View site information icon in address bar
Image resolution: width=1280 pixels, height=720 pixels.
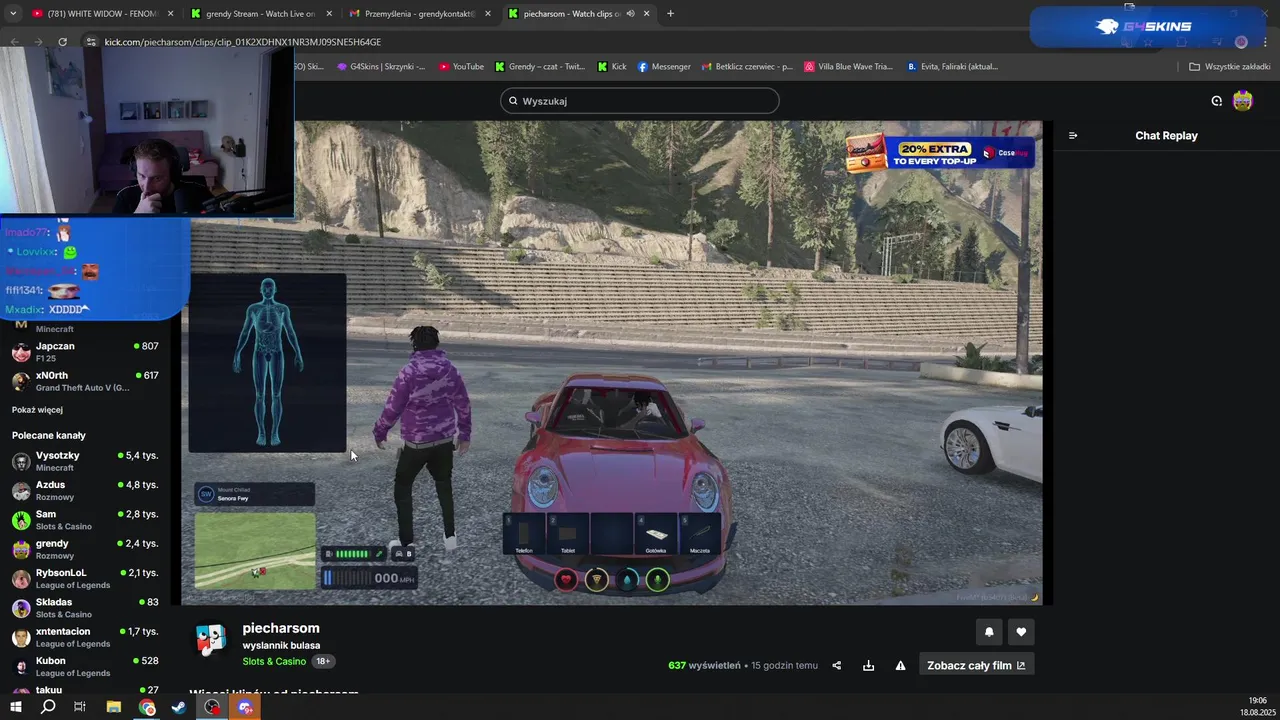(90, 42)
